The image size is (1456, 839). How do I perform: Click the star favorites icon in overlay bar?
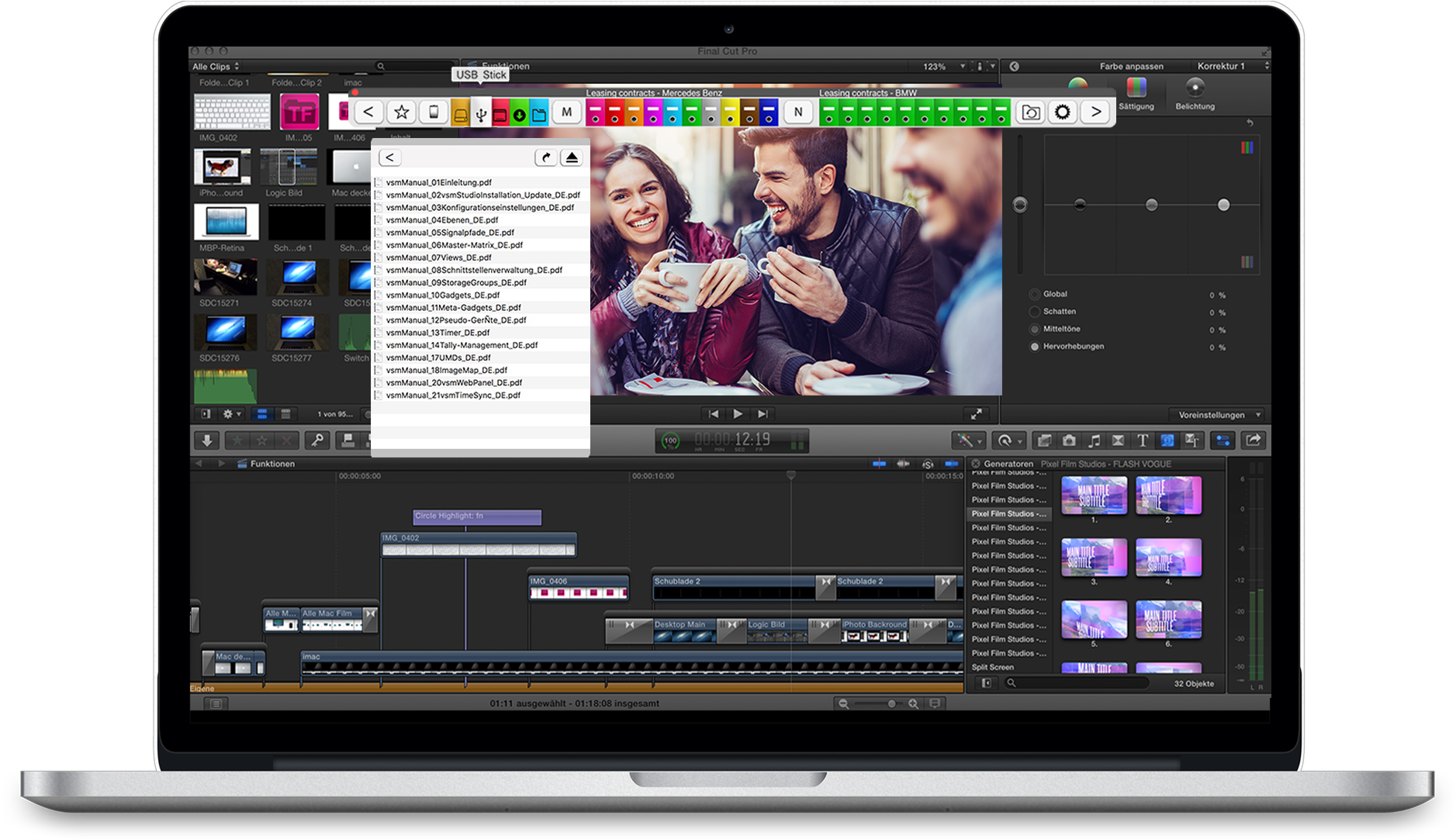pyautogui.click(x=401, y=112)
